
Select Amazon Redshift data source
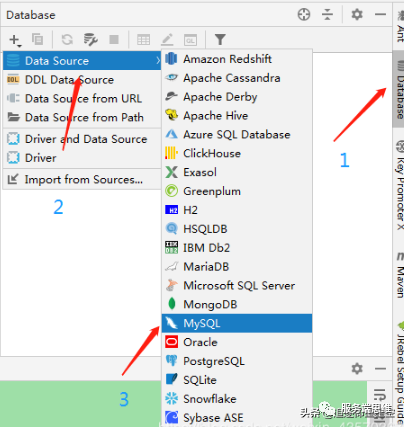(237, 59)
